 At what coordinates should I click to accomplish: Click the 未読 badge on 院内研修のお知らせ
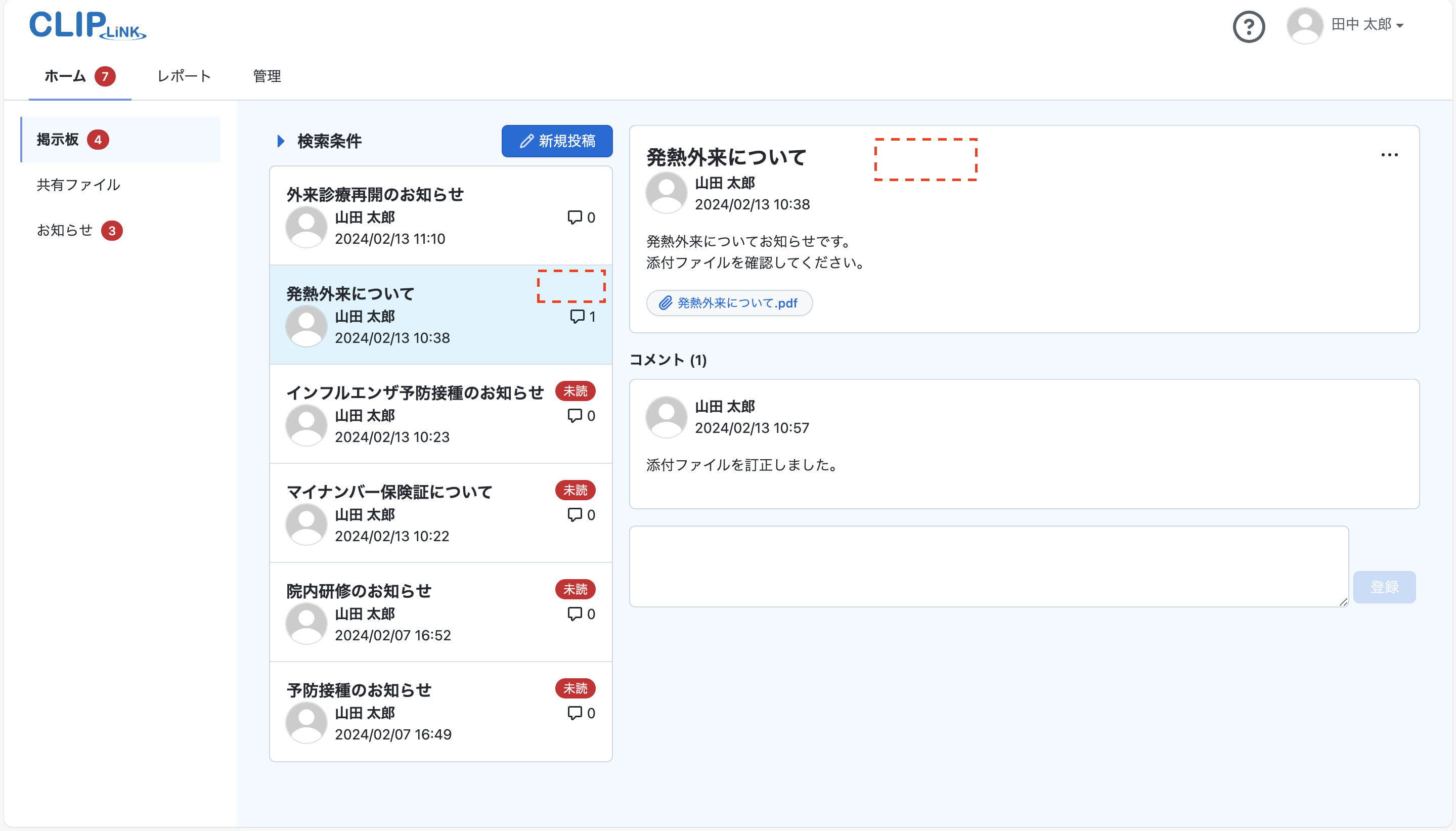pyautogui.click(x=575, y=589)
